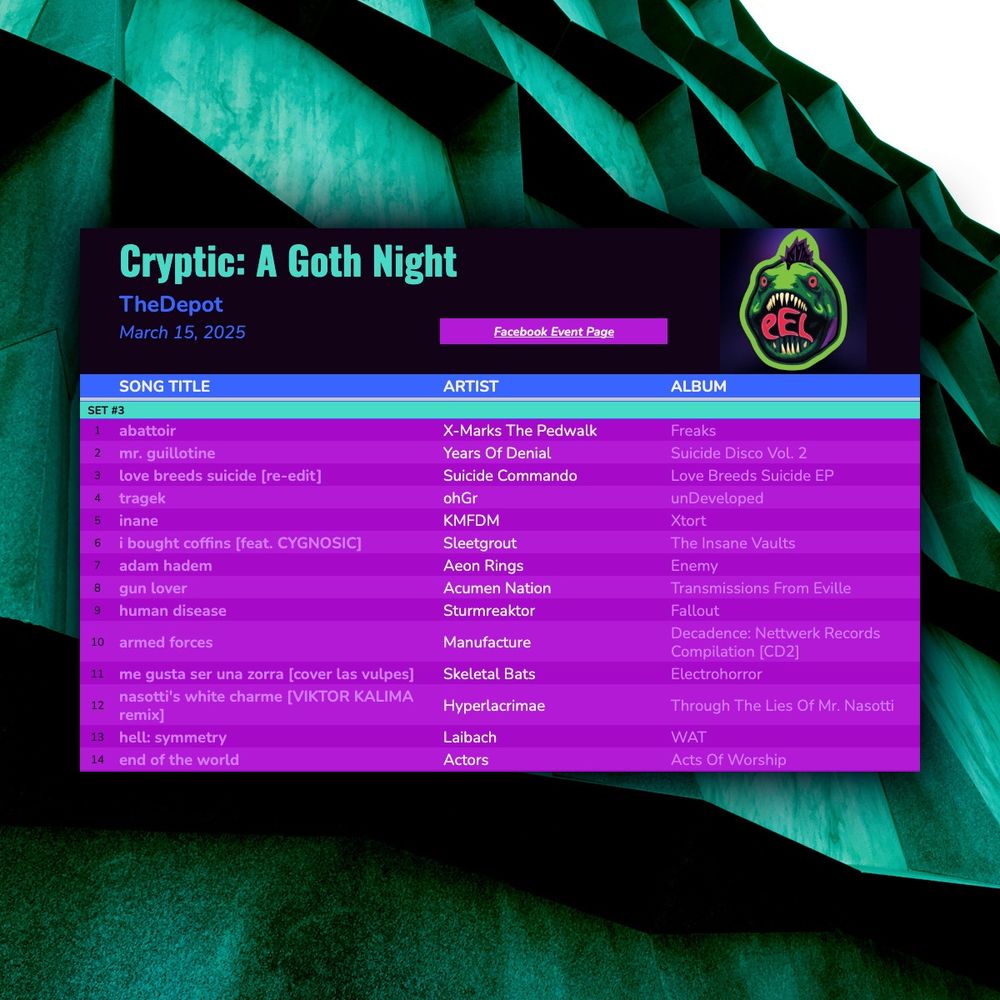The image size is (1000, 1000).
Task: Click artist 'Manufacture'
Action: pyautogui.click(x=487, y=642)
